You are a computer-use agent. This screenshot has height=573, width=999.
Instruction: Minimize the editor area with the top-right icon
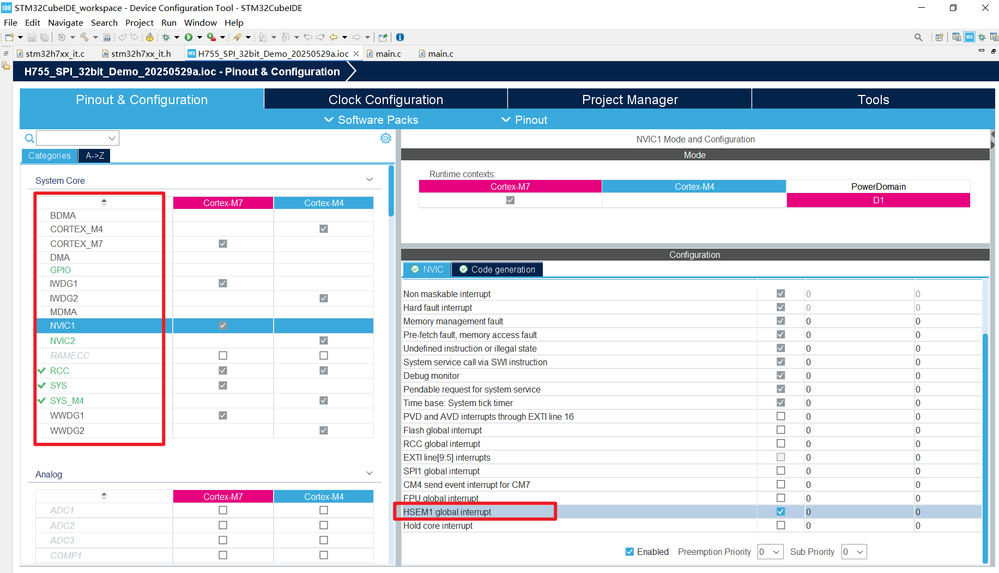click(981, 51)
